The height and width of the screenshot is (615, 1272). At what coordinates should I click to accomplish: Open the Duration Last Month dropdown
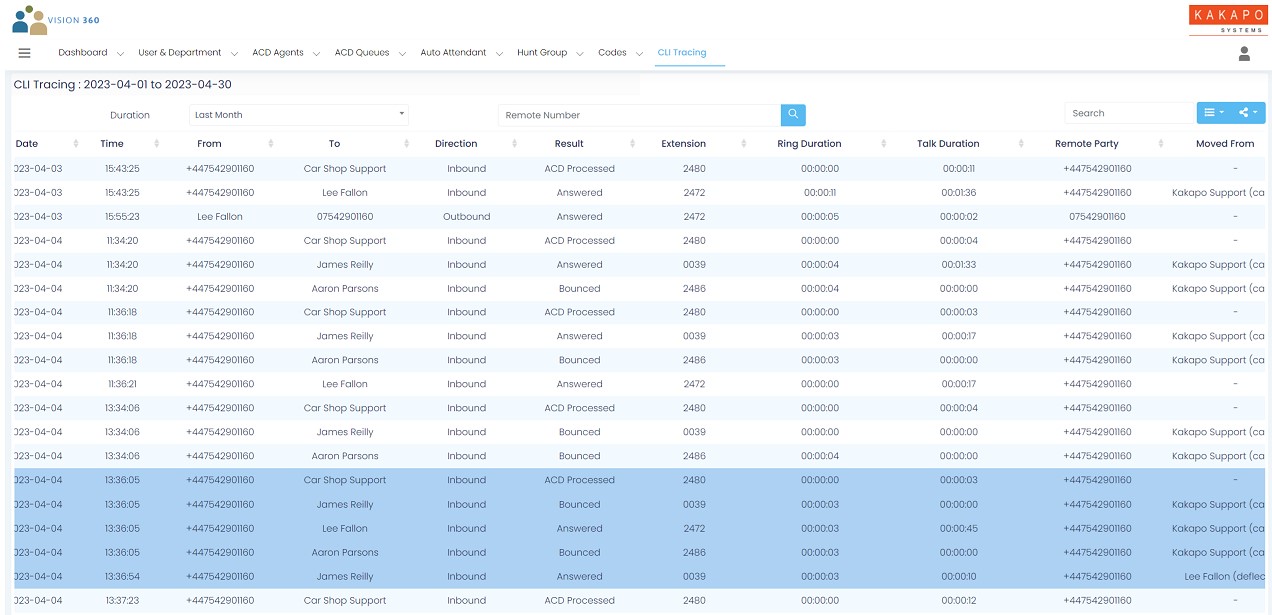[x=299, y=115]
